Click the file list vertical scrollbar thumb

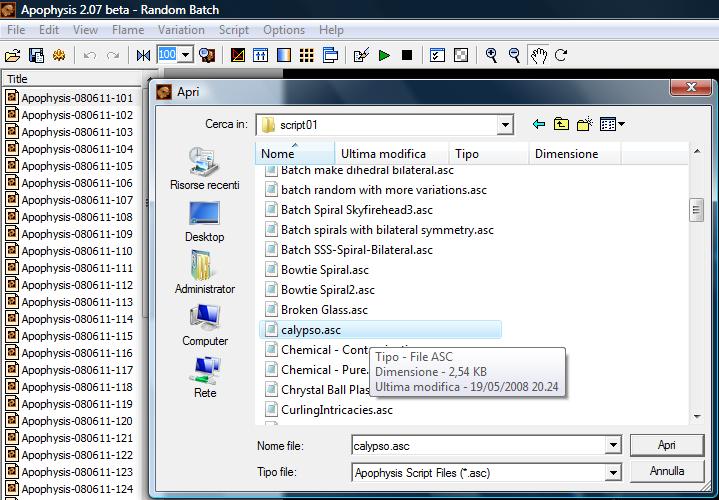[696, 210]
